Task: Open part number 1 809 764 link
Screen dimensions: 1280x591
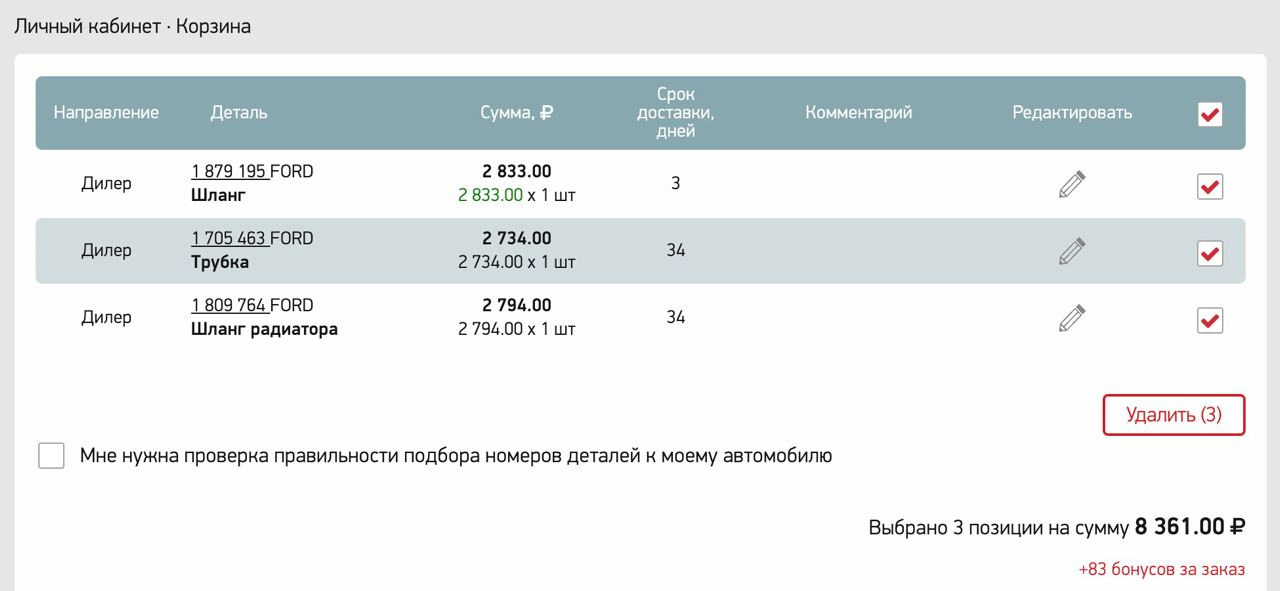Action: coord(229,306)
